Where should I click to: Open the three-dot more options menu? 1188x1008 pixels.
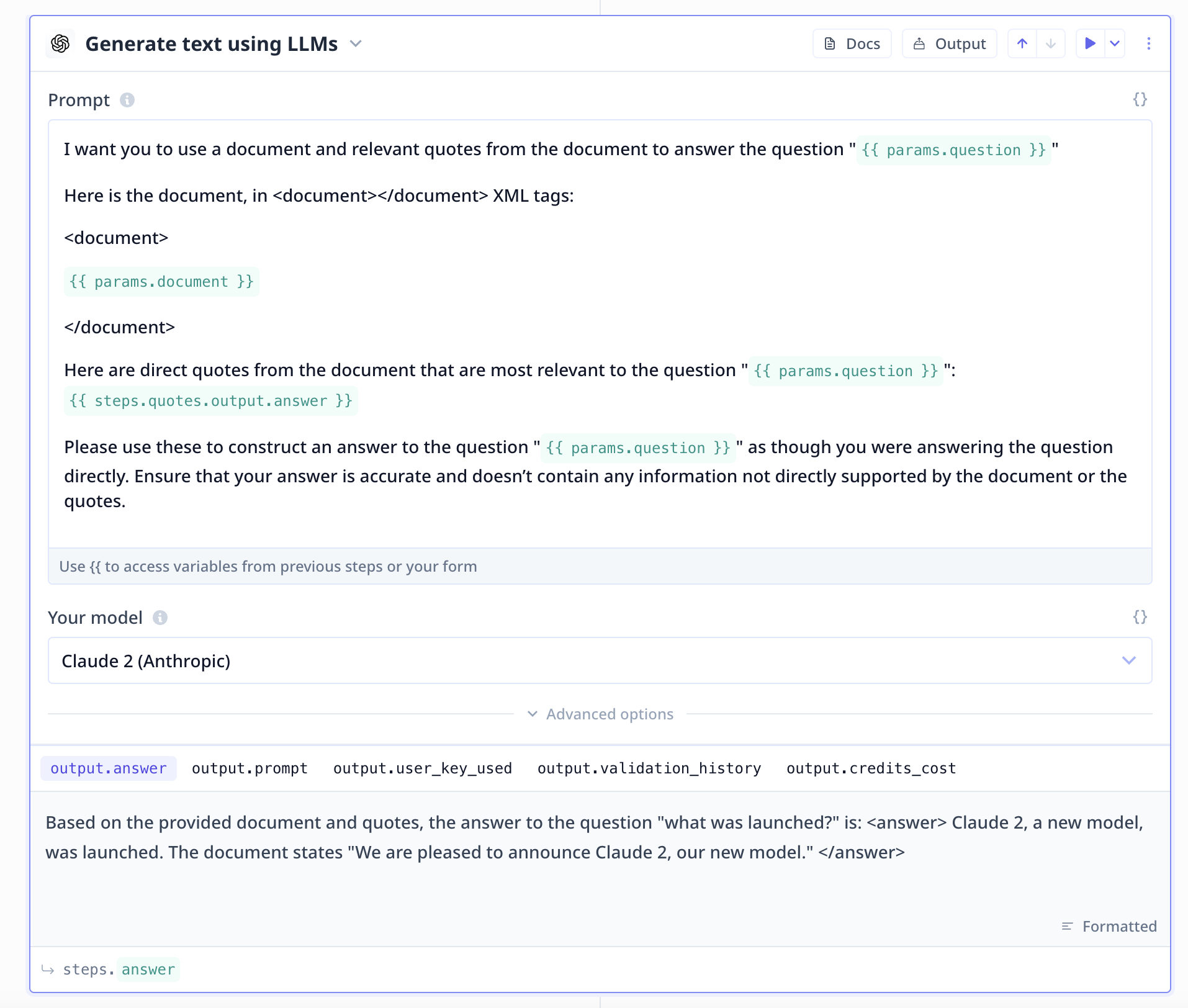1149,43
